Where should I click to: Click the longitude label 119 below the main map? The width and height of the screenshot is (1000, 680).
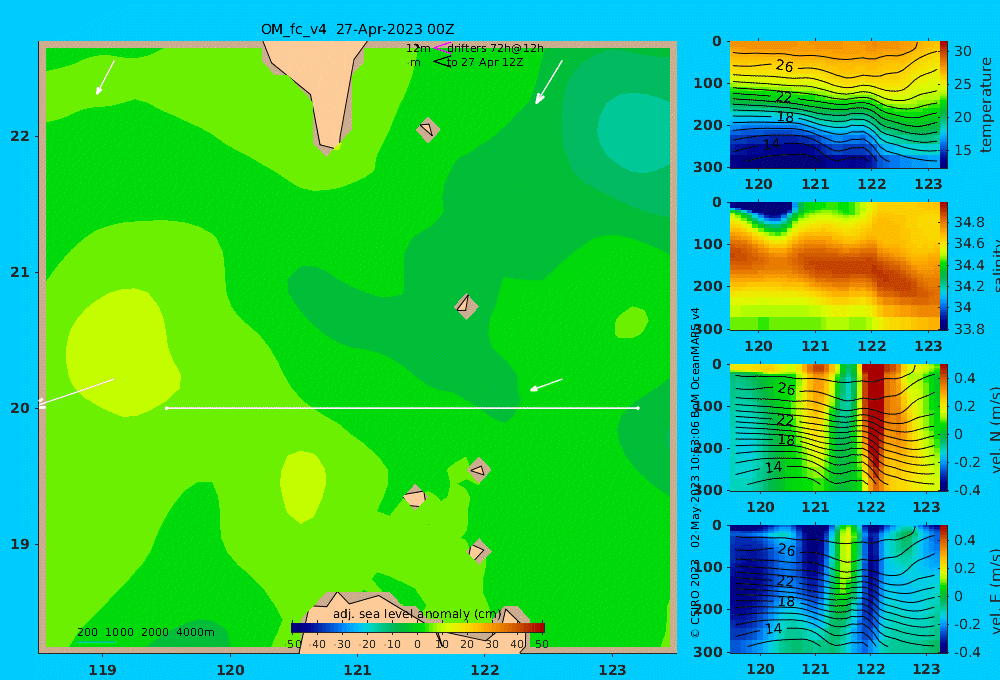point(102,670)
